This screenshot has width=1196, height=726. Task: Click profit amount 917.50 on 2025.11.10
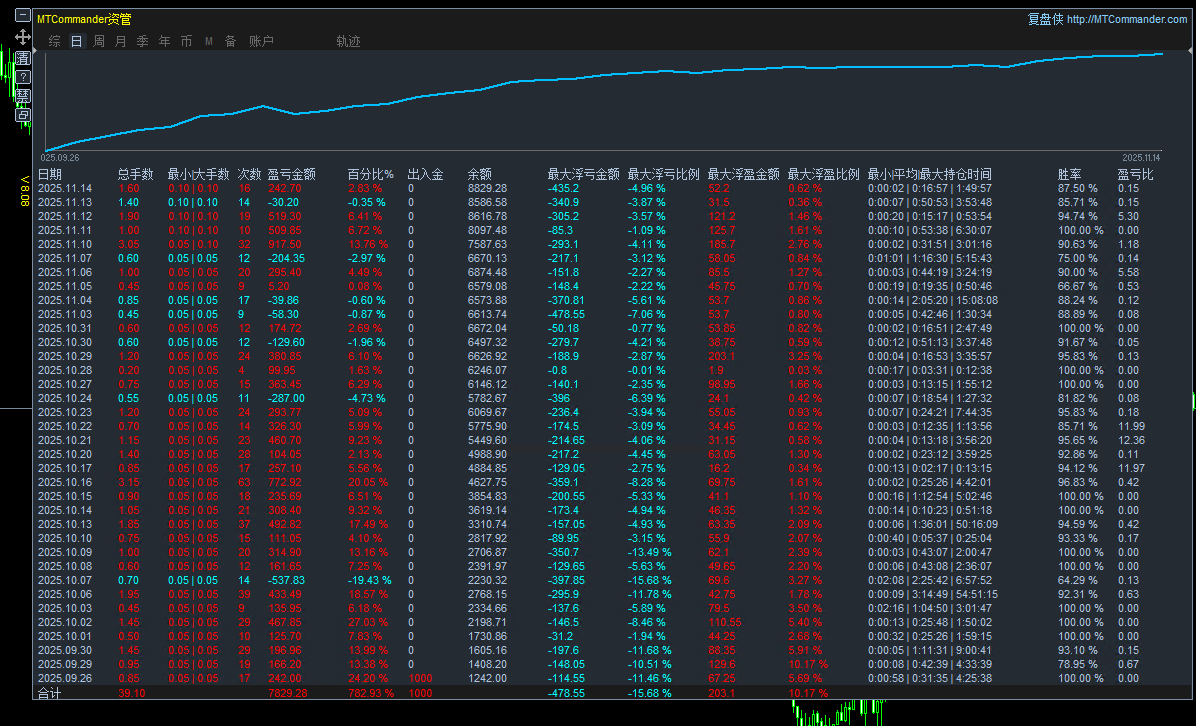pos(285,244)
